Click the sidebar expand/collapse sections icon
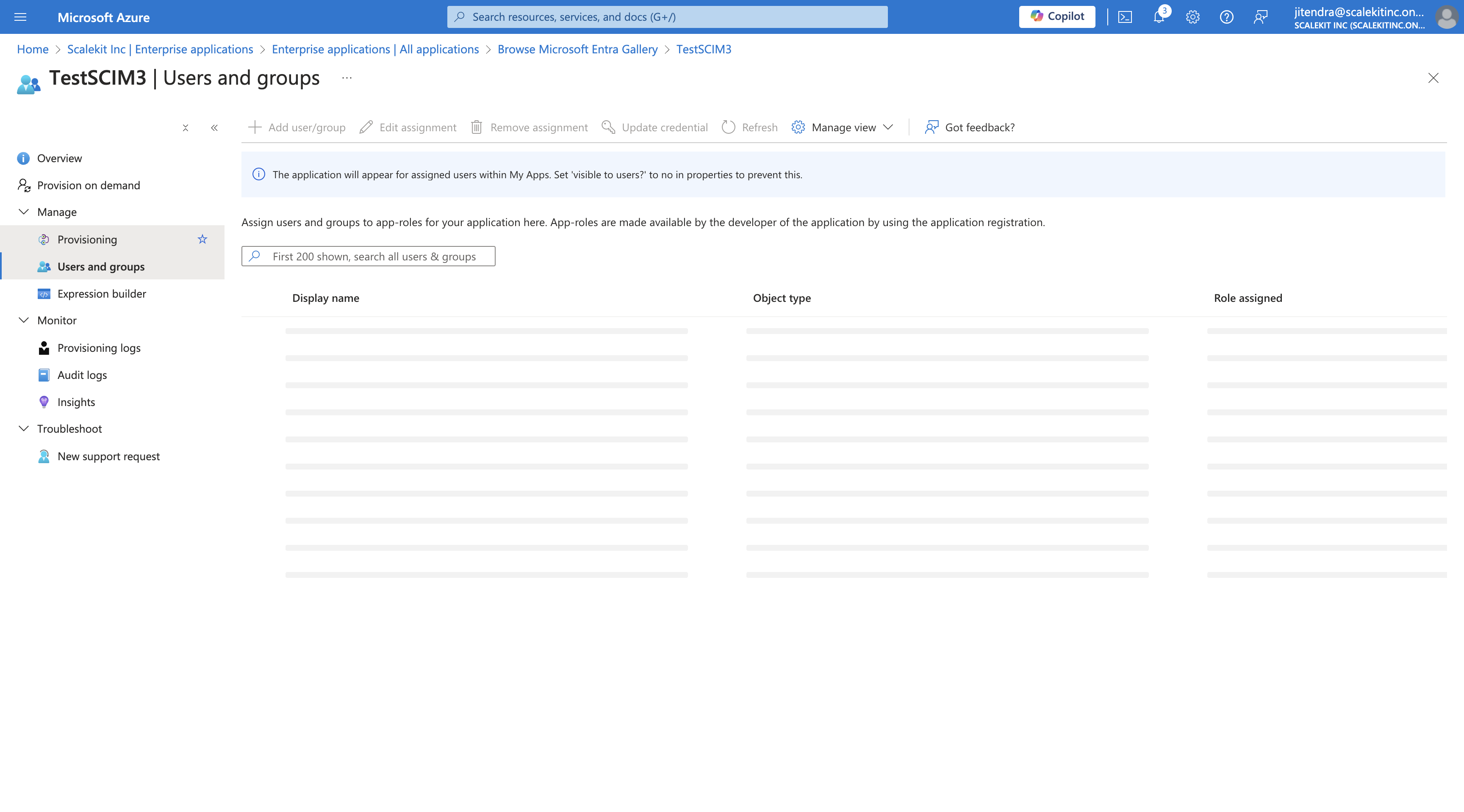1464x812 pixels. [x=185, y=128]
